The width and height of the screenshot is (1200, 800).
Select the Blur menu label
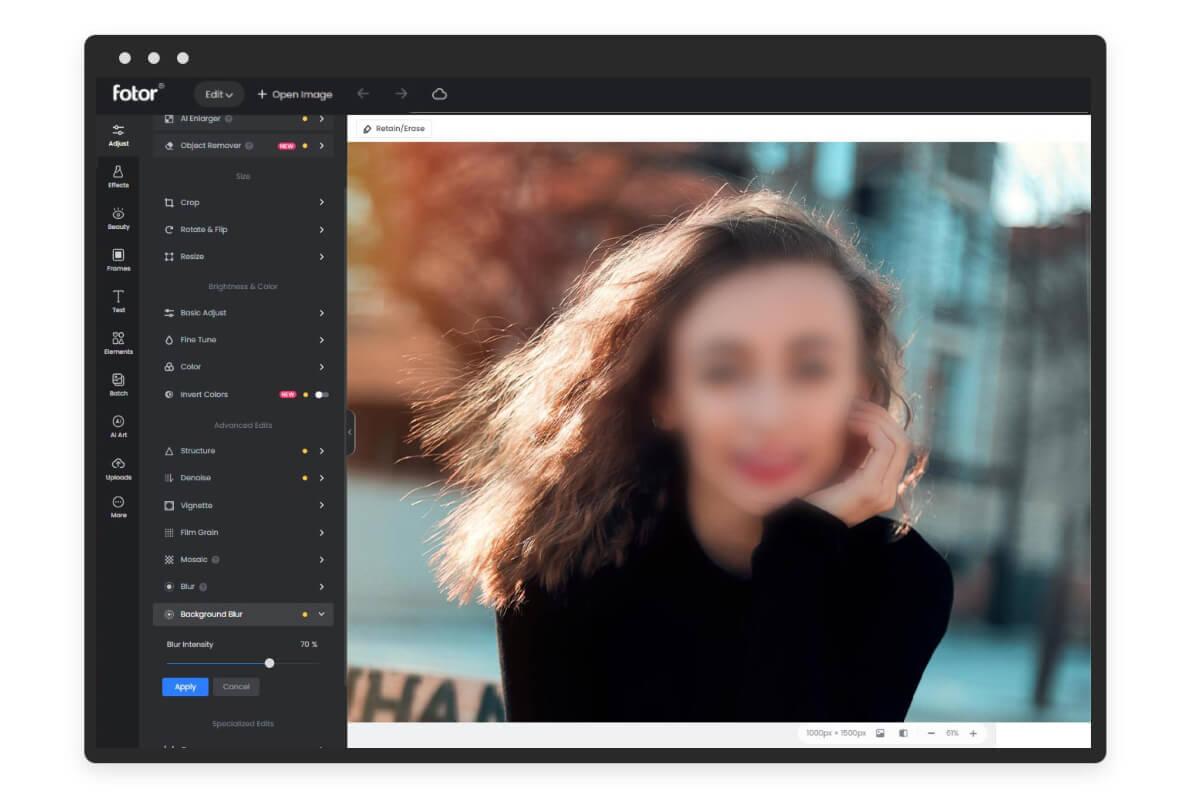[x=187, y=587]
